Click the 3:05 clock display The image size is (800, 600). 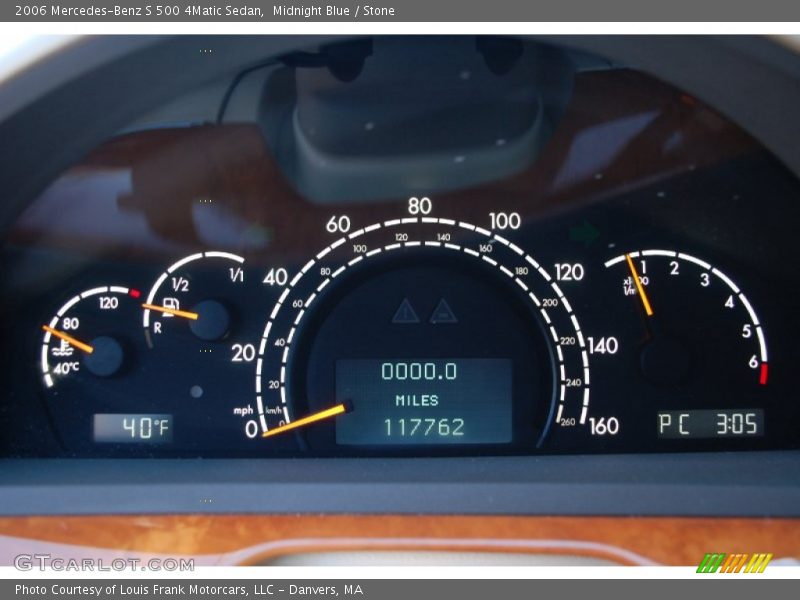tap(735, 424)
